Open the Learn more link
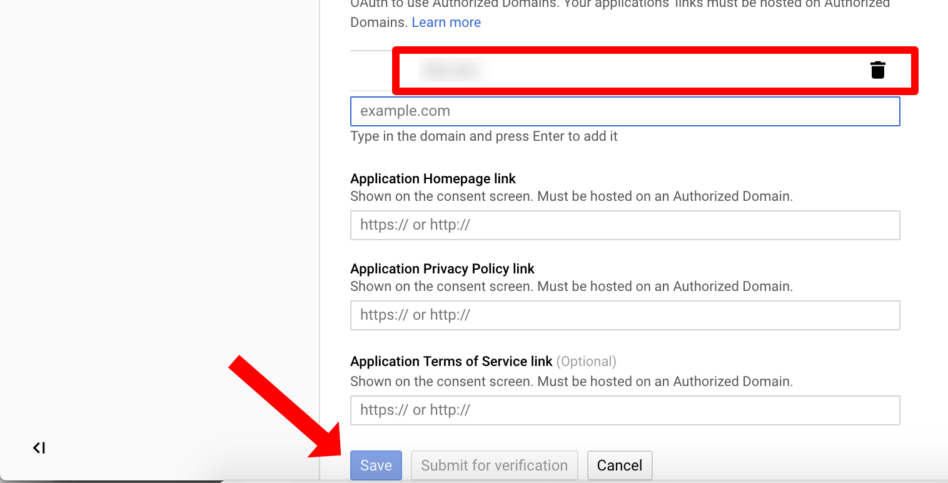 [x=446, y=22]
